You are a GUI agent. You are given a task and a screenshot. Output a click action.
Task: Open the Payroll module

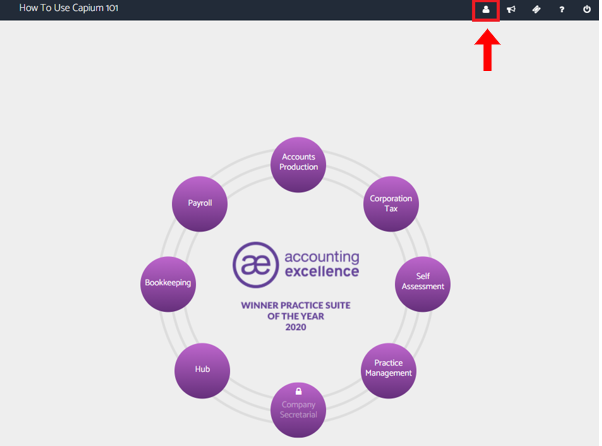point(200,204)
